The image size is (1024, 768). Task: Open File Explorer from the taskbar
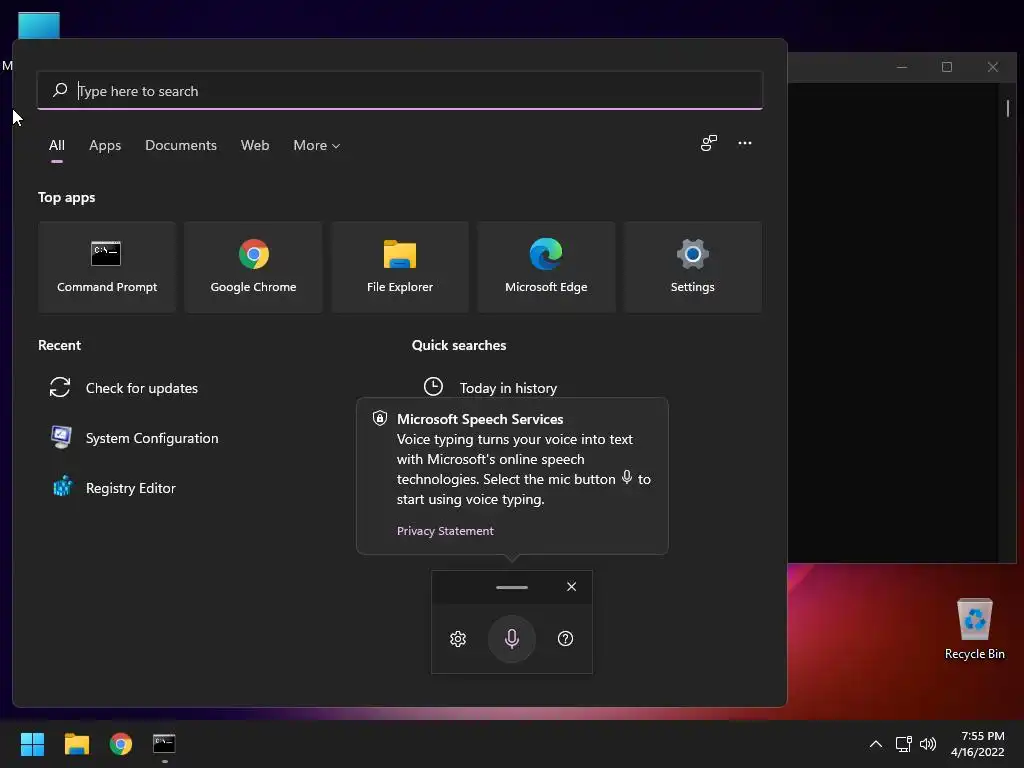click(x=76, y=744)
